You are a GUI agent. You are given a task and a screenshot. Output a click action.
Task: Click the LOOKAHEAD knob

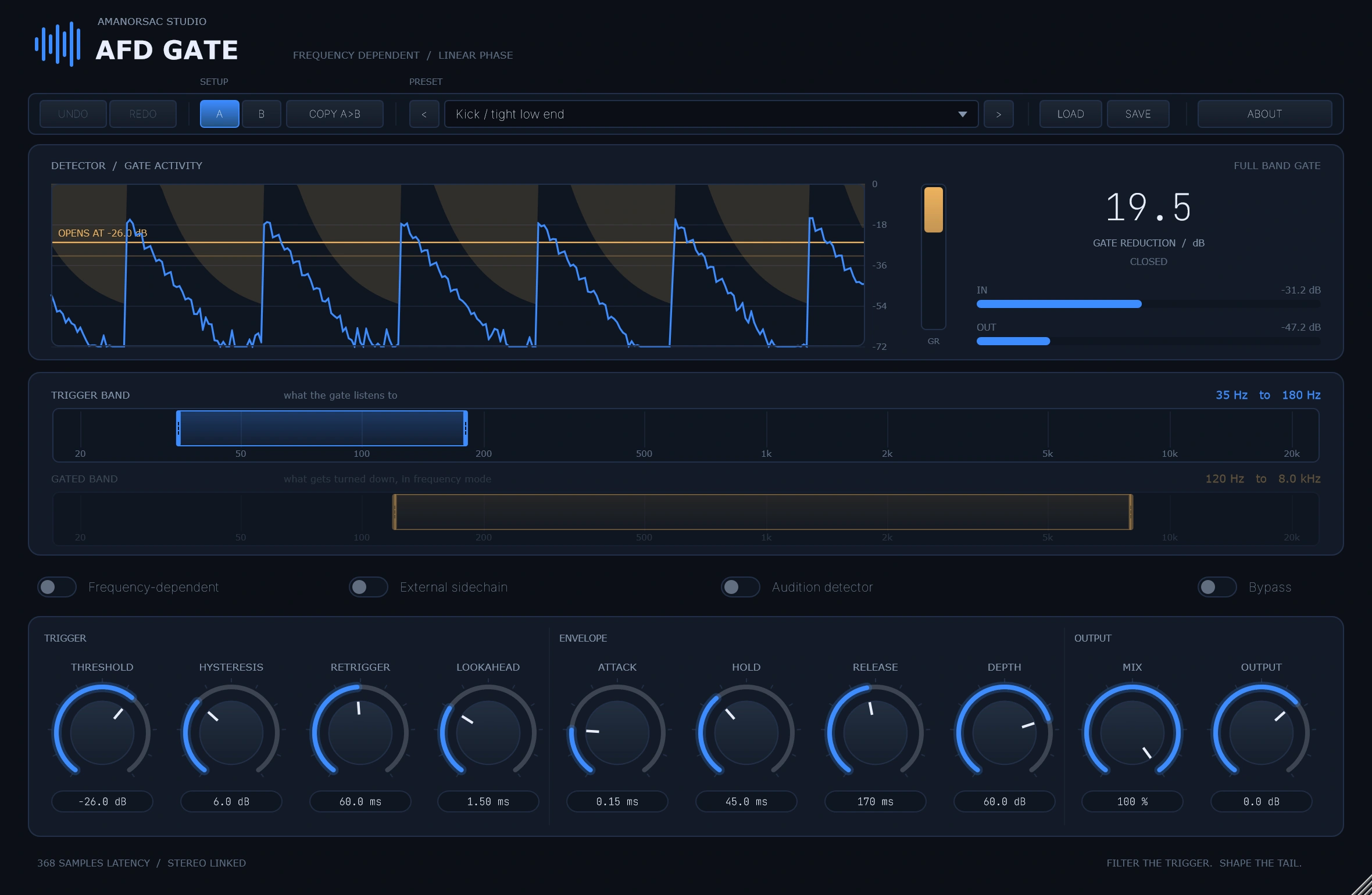coord(488,732)
